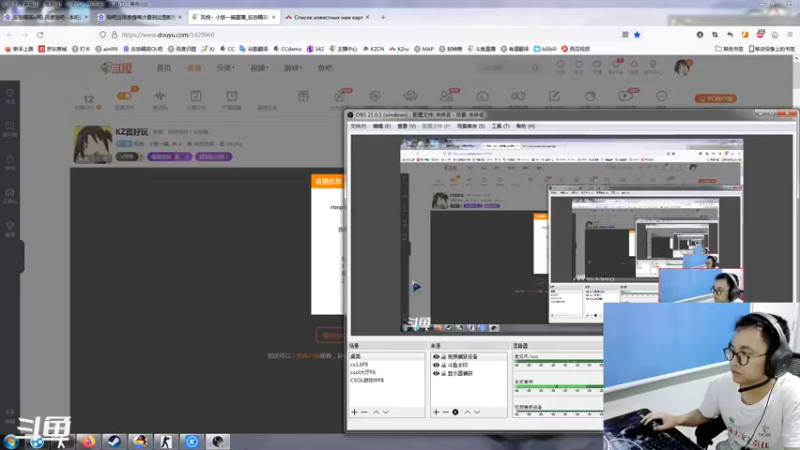The height and width of the screenshot is (450, 800).
Task: Open the gift box icon in streamer toolbar
Action: (x=303, y=96)
